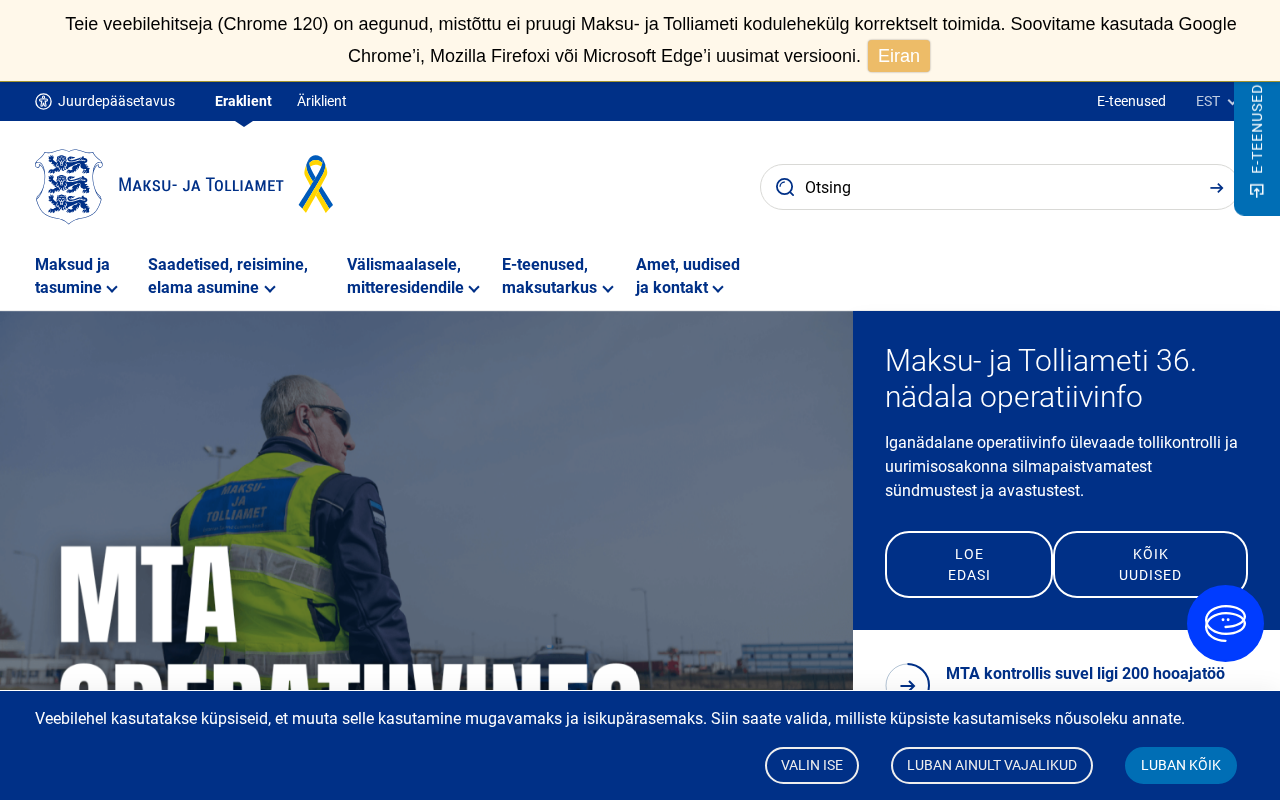The image size is (1280, 800).
Task: Expand the Maksud ja tasumine menu
Action: point(77,276)
